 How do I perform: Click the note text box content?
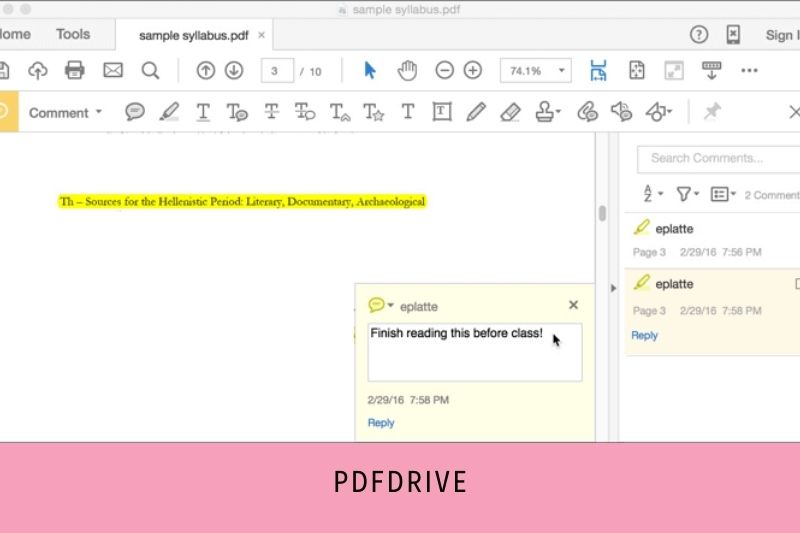pos(474,352)
